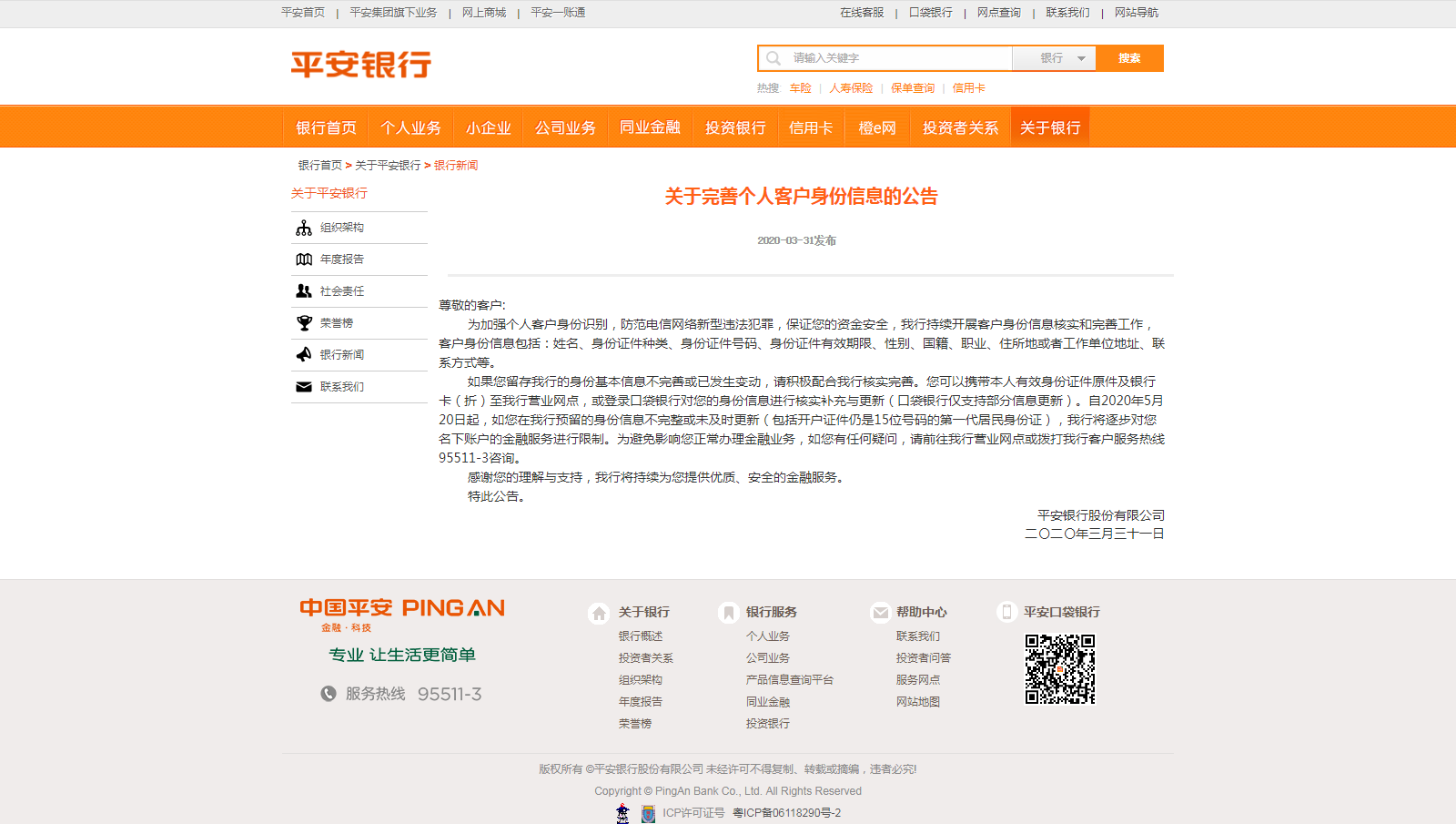Click hot search term 保单查询
The width and height of the screenshot is (1456, 824).
coord(913,88)
